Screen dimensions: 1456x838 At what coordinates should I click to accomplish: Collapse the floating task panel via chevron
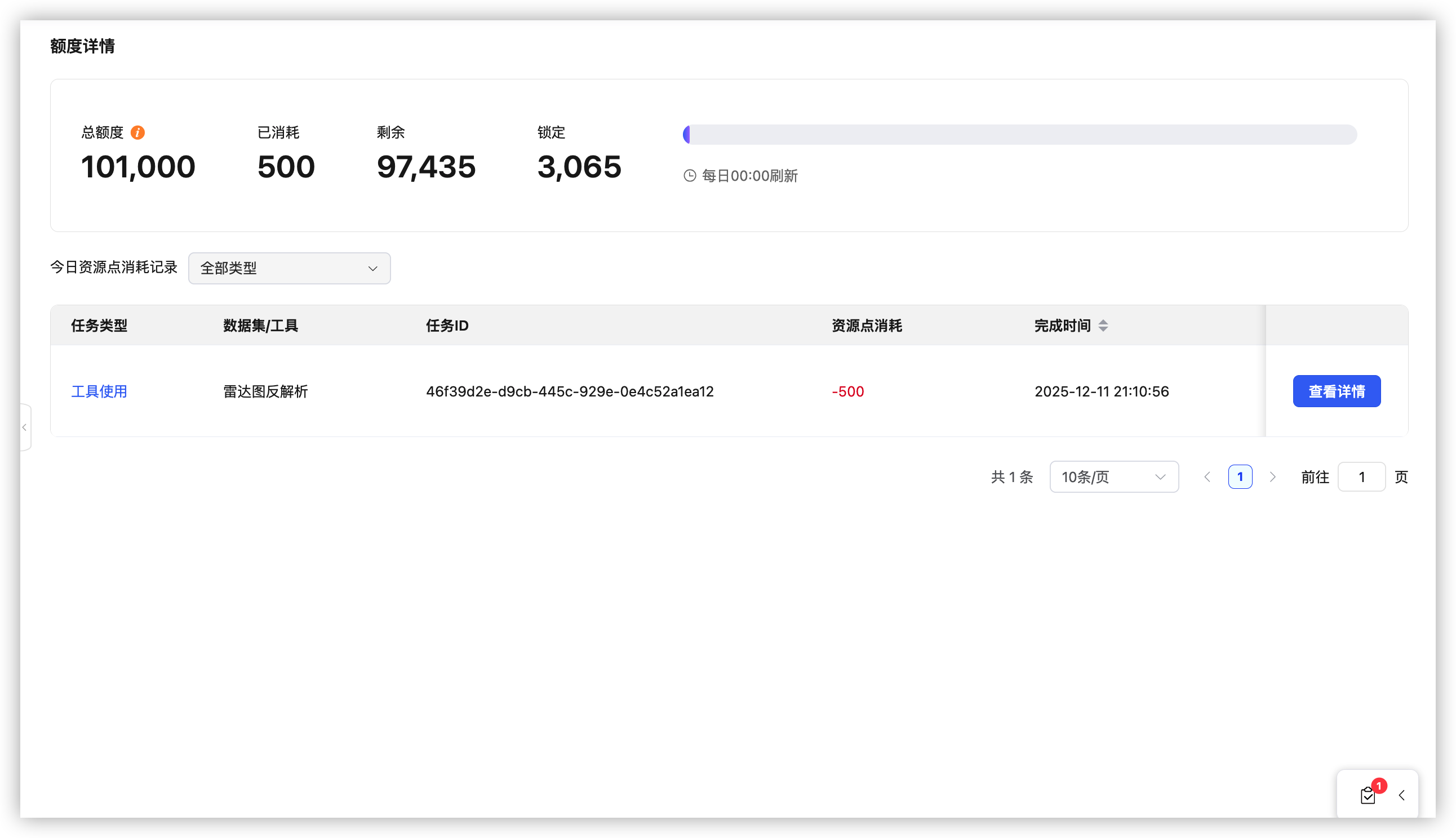pos(1401,795)
